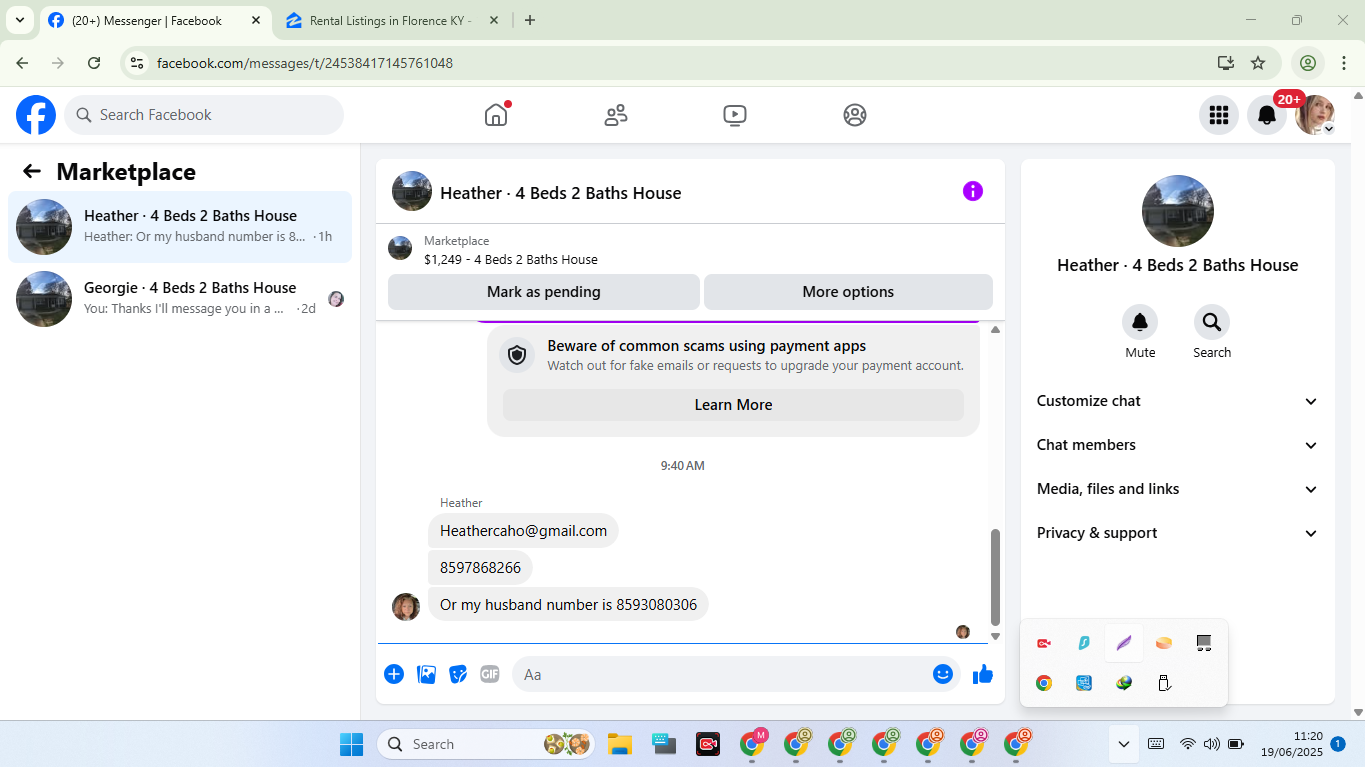
Task: Open the Facebook menu grid icon
Action: pos(1219,115)
